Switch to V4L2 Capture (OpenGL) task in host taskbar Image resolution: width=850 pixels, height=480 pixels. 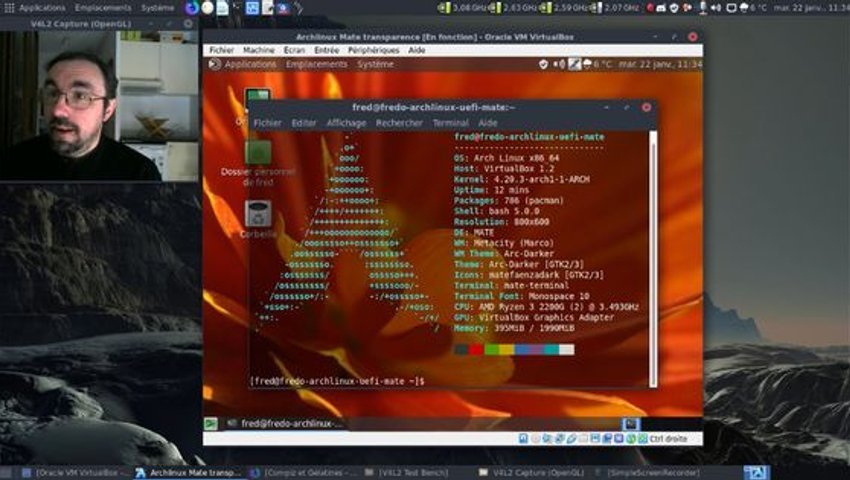pos(529,473)
